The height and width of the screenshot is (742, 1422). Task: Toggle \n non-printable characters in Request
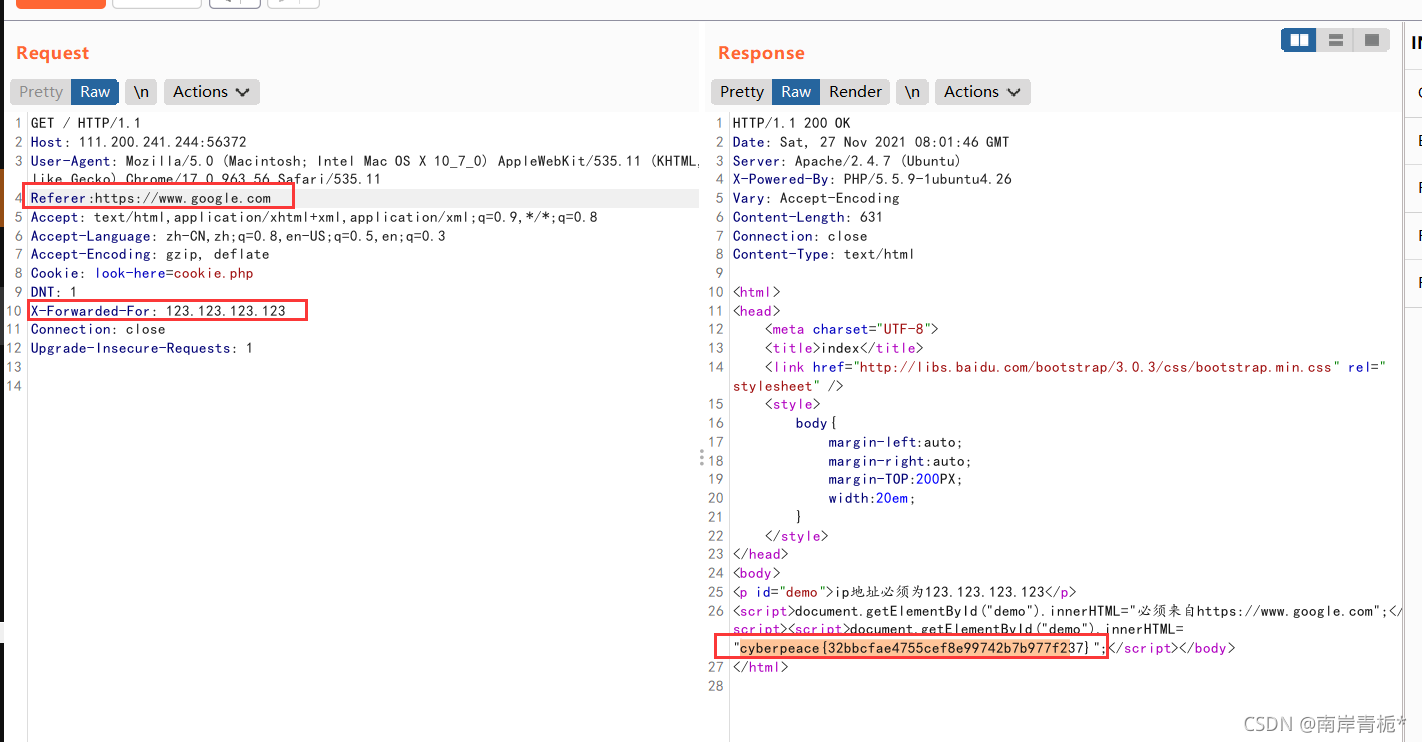(x=142, y=92)
